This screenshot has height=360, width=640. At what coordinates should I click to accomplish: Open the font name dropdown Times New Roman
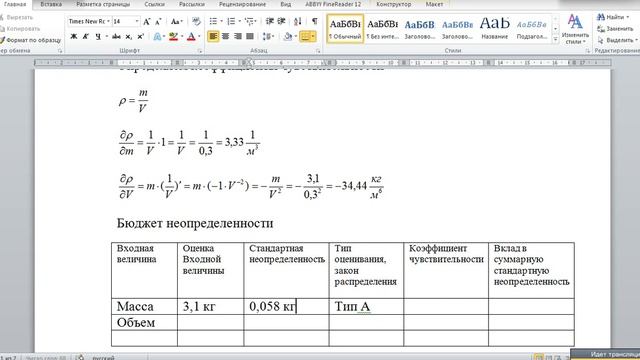click(109, 22)
